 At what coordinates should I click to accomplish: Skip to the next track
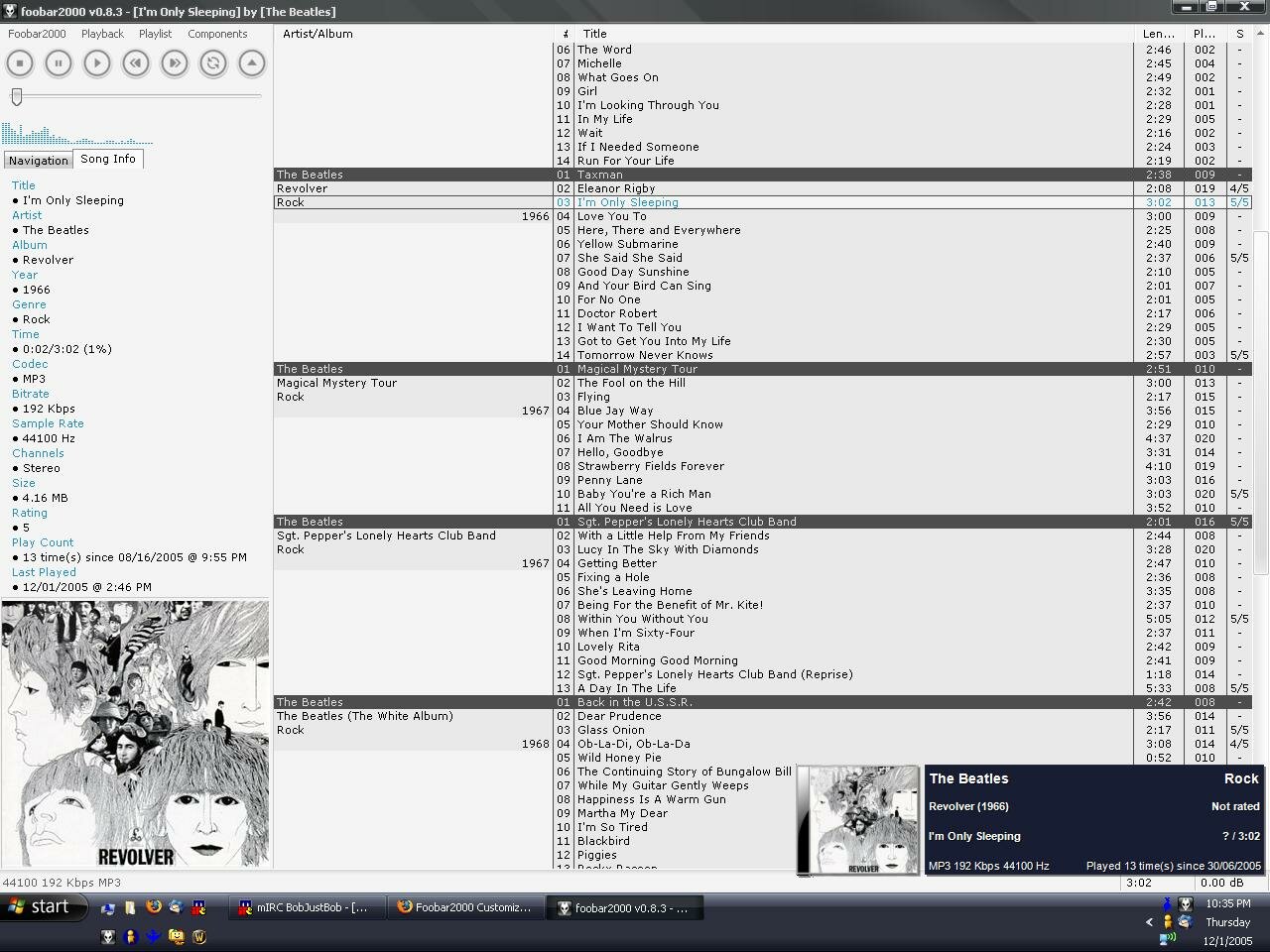(175, 63)
